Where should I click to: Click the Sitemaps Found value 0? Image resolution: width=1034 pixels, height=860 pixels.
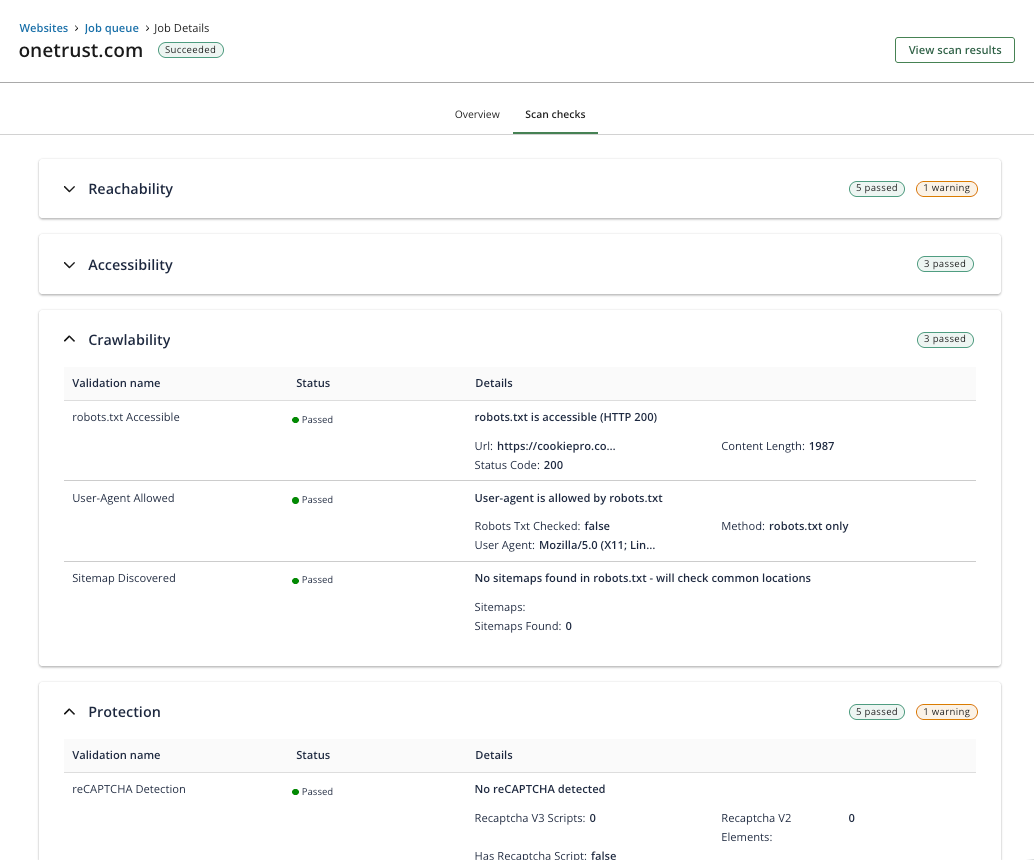568,627
